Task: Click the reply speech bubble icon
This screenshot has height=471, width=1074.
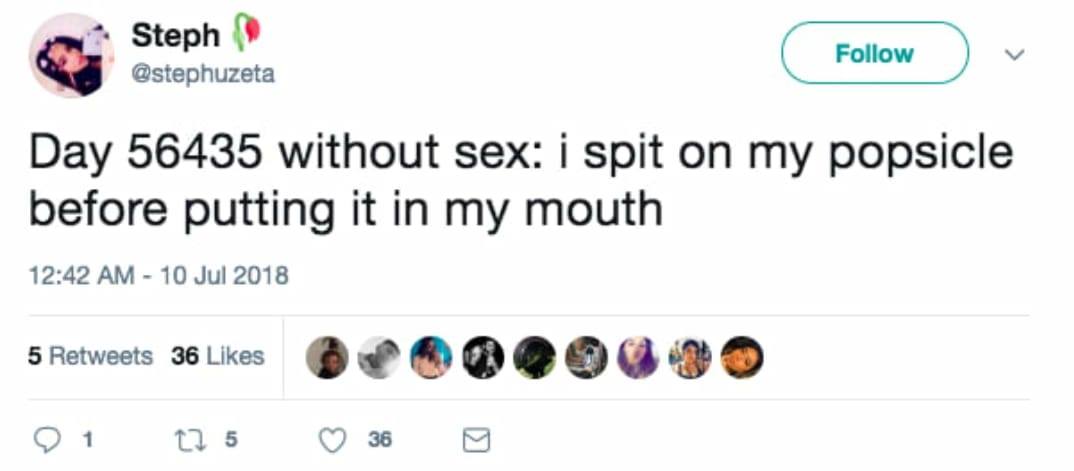Action: (47, 439)
